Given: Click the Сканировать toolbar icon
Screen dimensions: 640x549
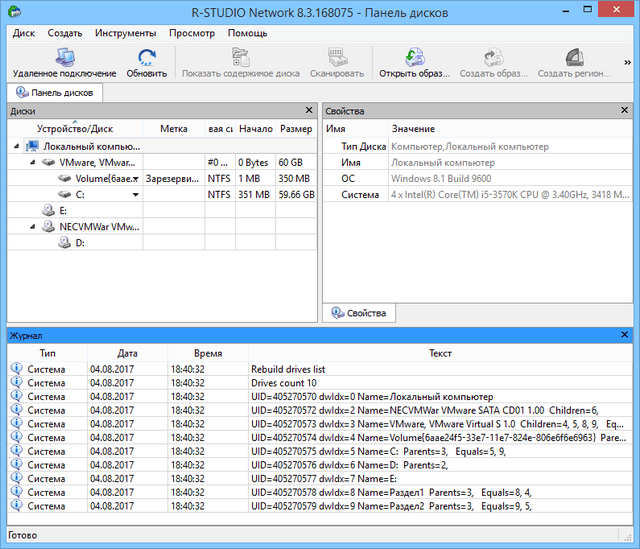Looking at the screenshot, I should click(337, 57).
